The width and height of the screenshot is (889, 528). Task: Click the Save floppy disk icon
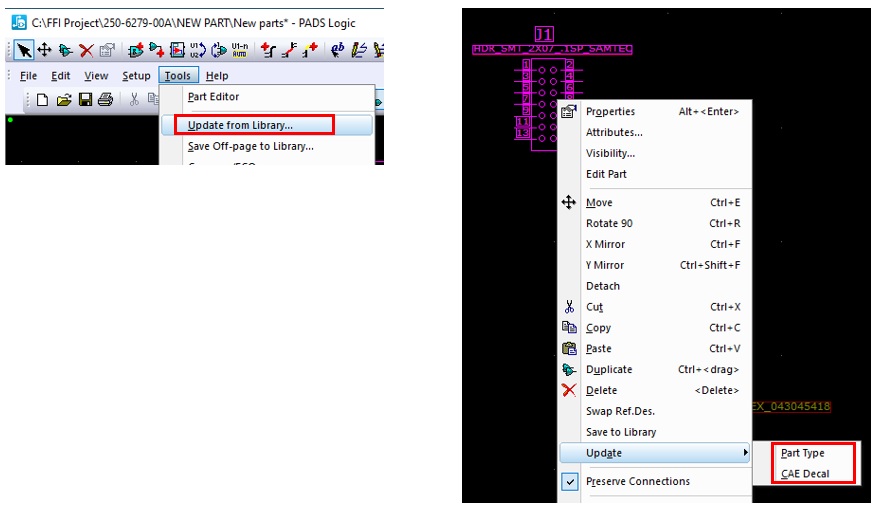pos(85,99)
